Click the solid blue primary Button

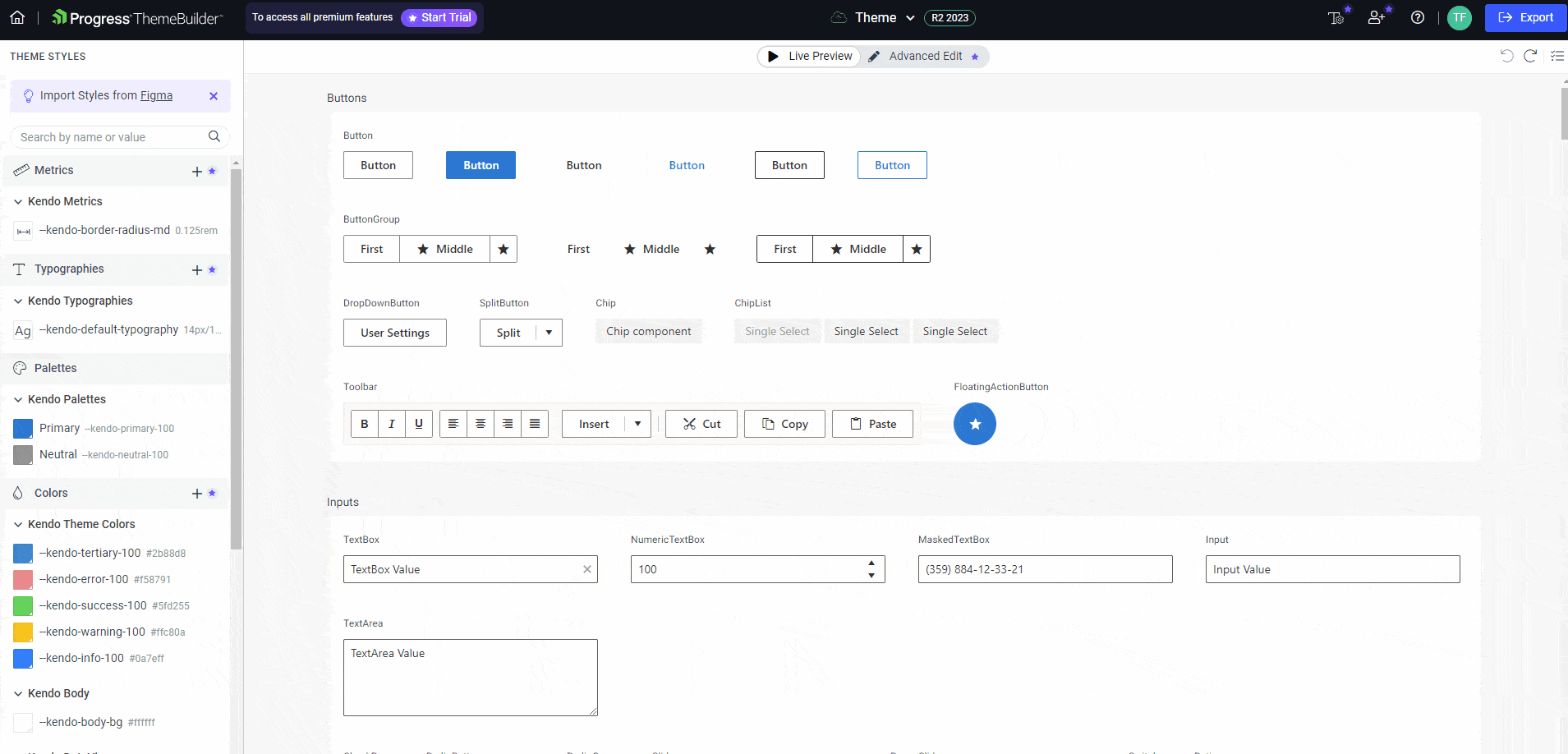point(481,165)
